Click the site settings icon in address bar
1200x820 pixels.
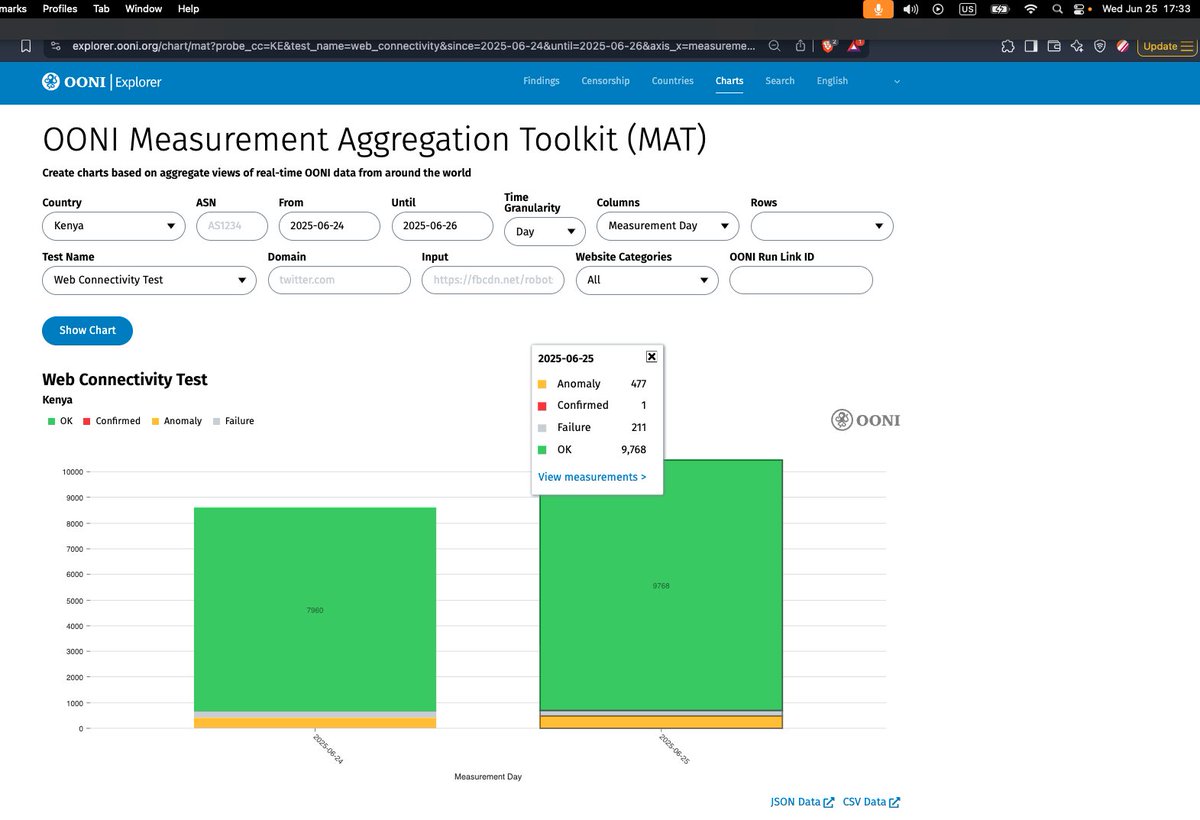coord(55,46)
